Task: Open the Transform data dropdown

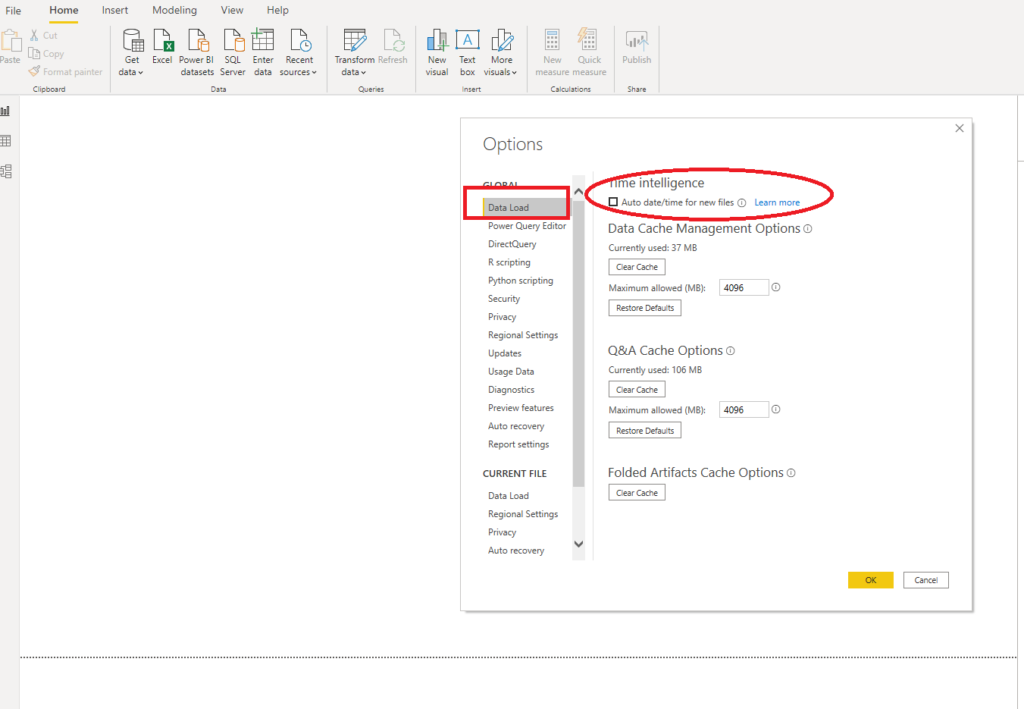Action: tap(355, 52)
